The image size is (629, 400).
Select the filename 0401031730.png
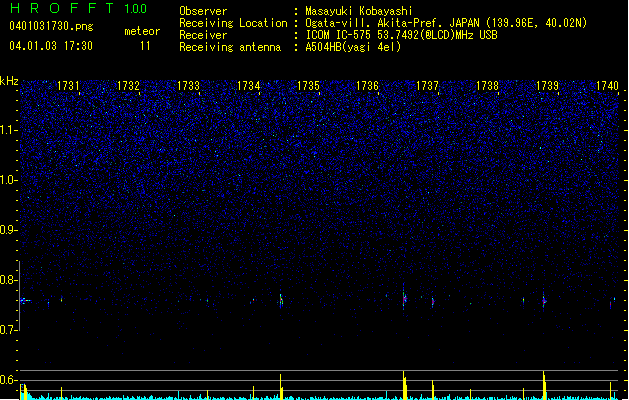(51, 27)
